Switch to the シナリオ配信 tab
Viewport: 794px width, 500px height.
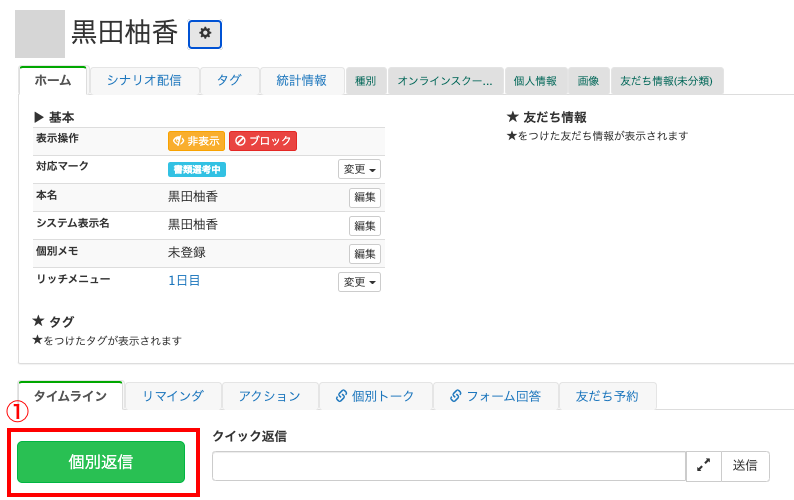(143, 81)
